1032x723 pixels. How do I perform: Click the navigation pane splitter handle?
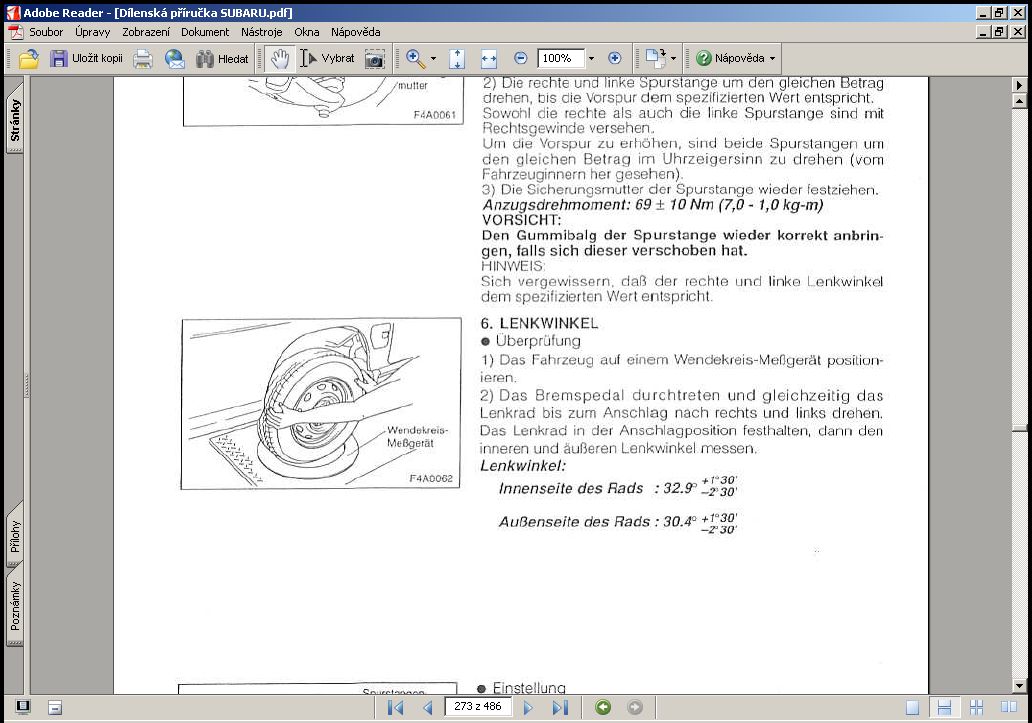point(27,386)
